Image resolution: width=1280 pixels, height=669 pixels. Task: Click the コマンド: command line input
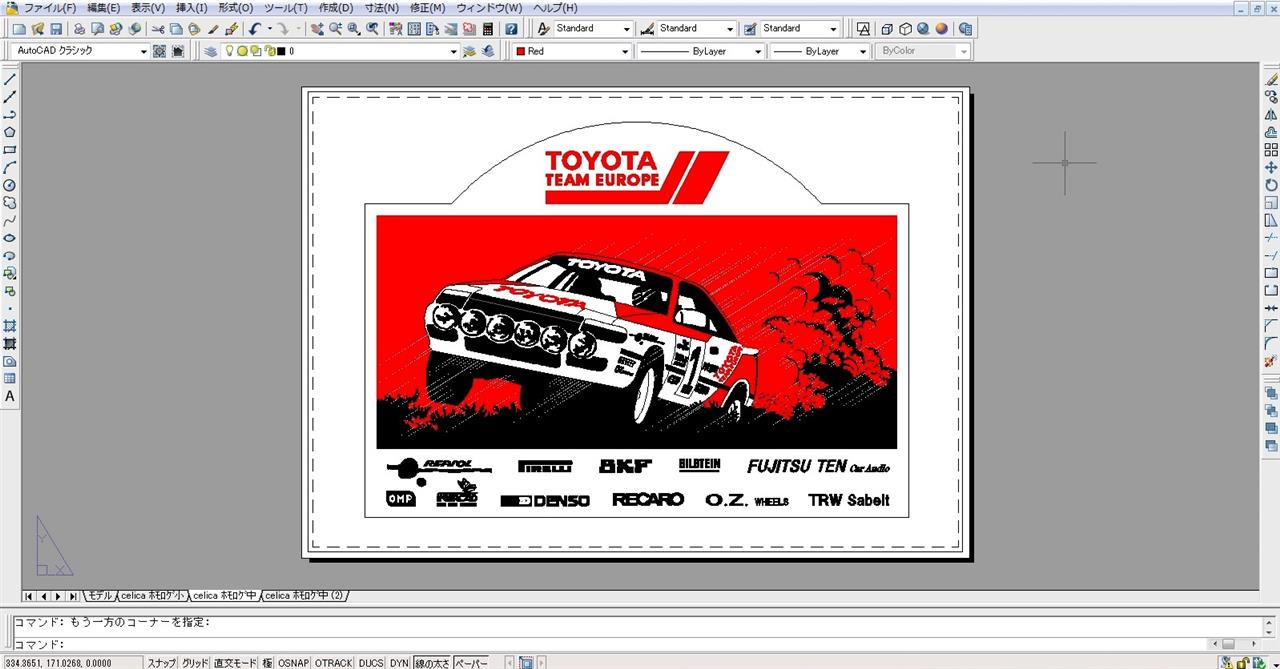point(610,645)
